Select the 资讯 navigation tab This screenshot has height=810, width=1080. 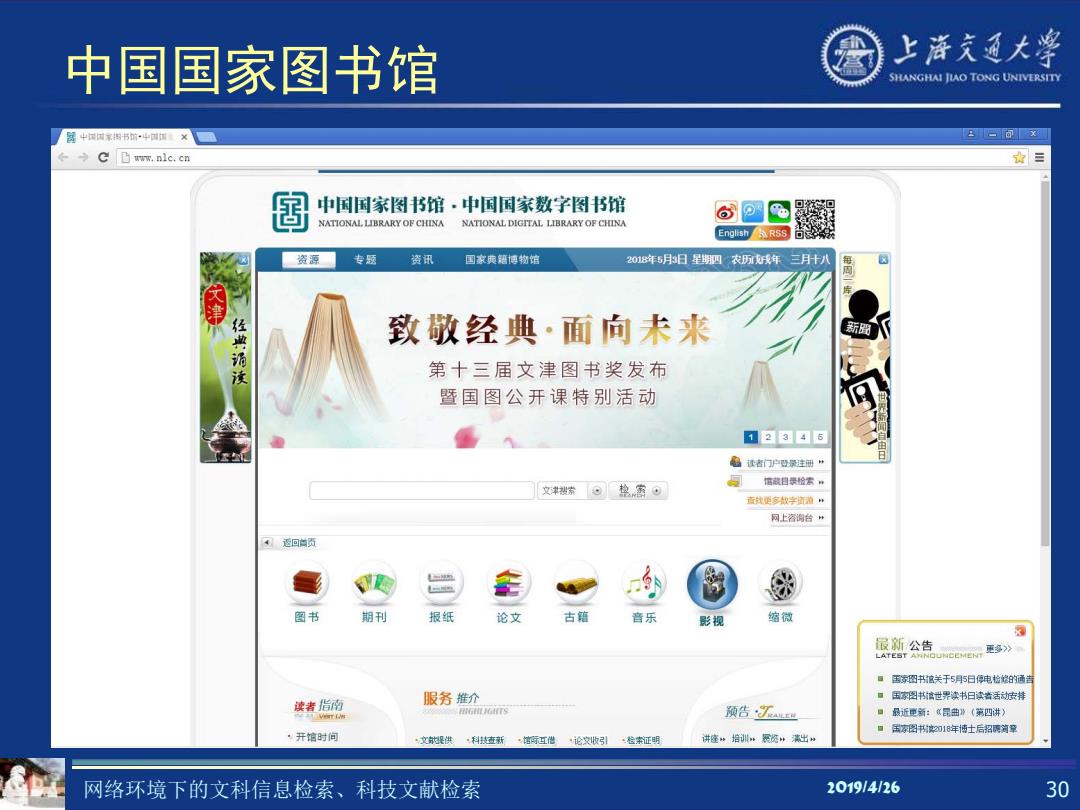422,260
